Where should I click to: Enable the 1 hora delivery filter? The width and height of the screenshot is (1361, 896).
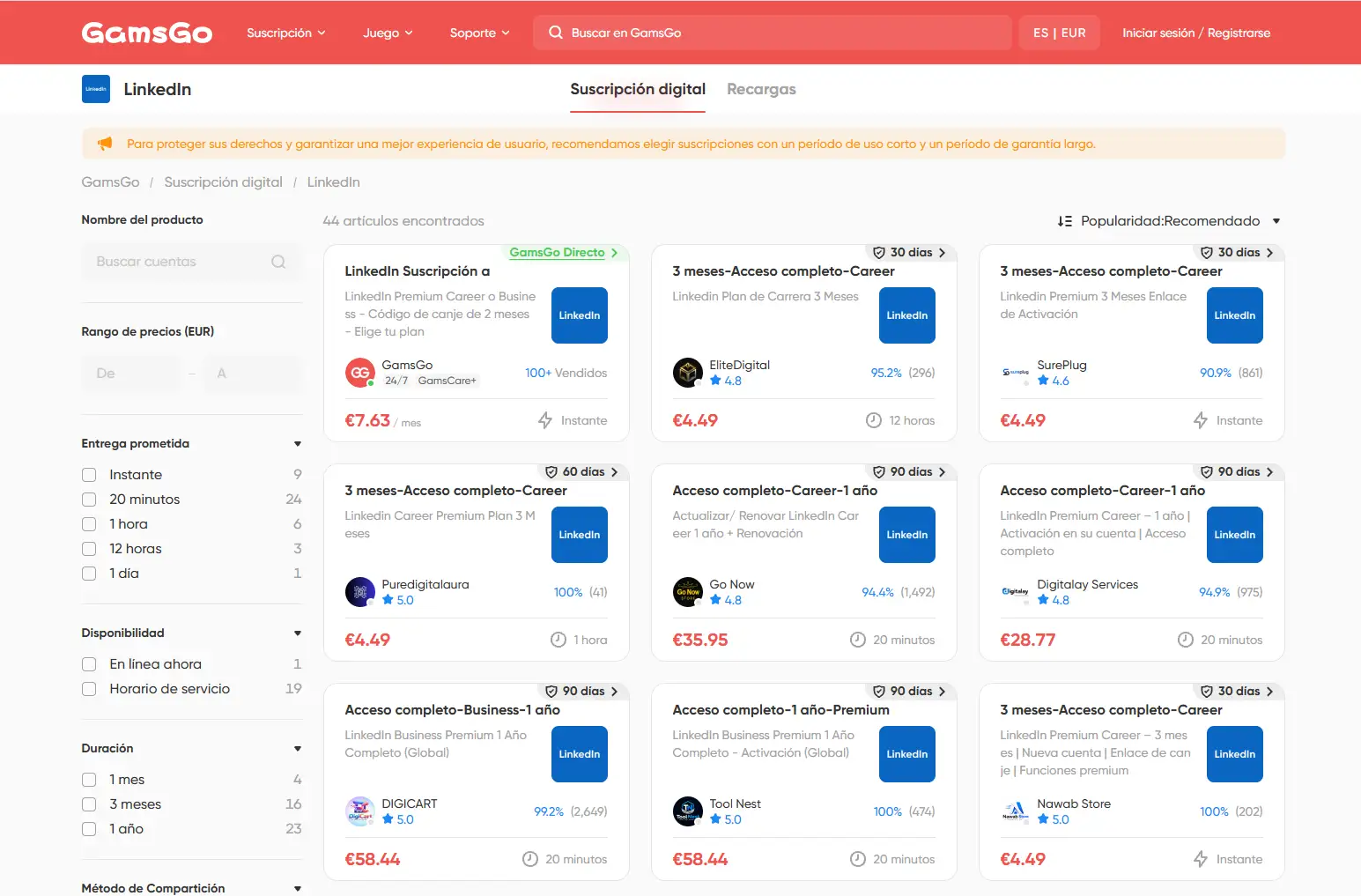pyautogui.click(x=89, y=524)
